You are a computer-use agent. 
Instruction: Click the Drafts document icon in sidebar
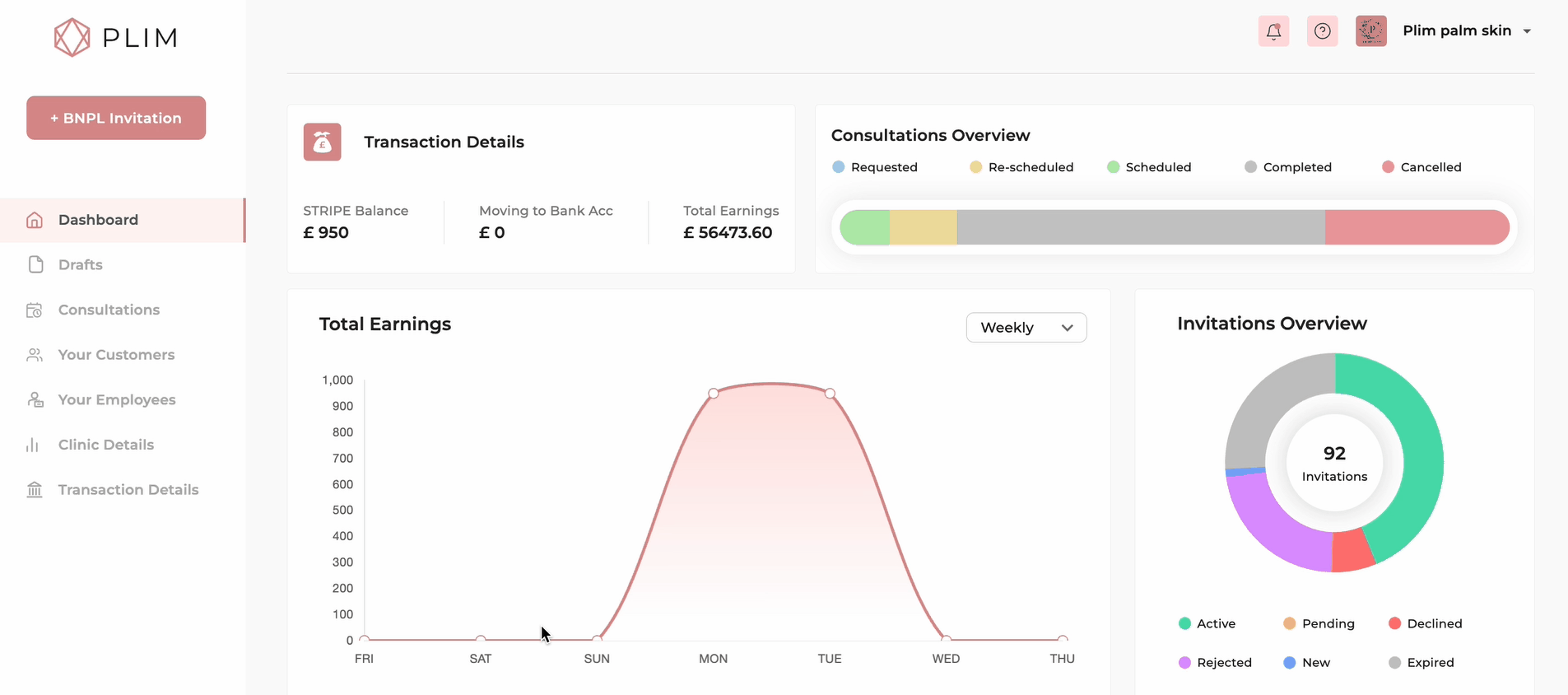[35, 264]
